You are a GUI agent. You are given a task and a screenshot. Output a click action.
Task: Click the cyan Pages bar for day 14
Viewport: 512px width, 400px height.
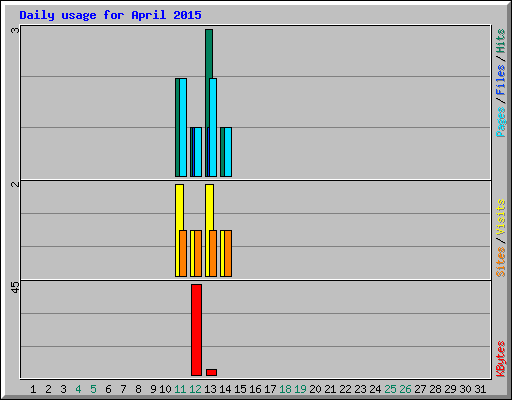pyautogui.click(x=228, y=152)
